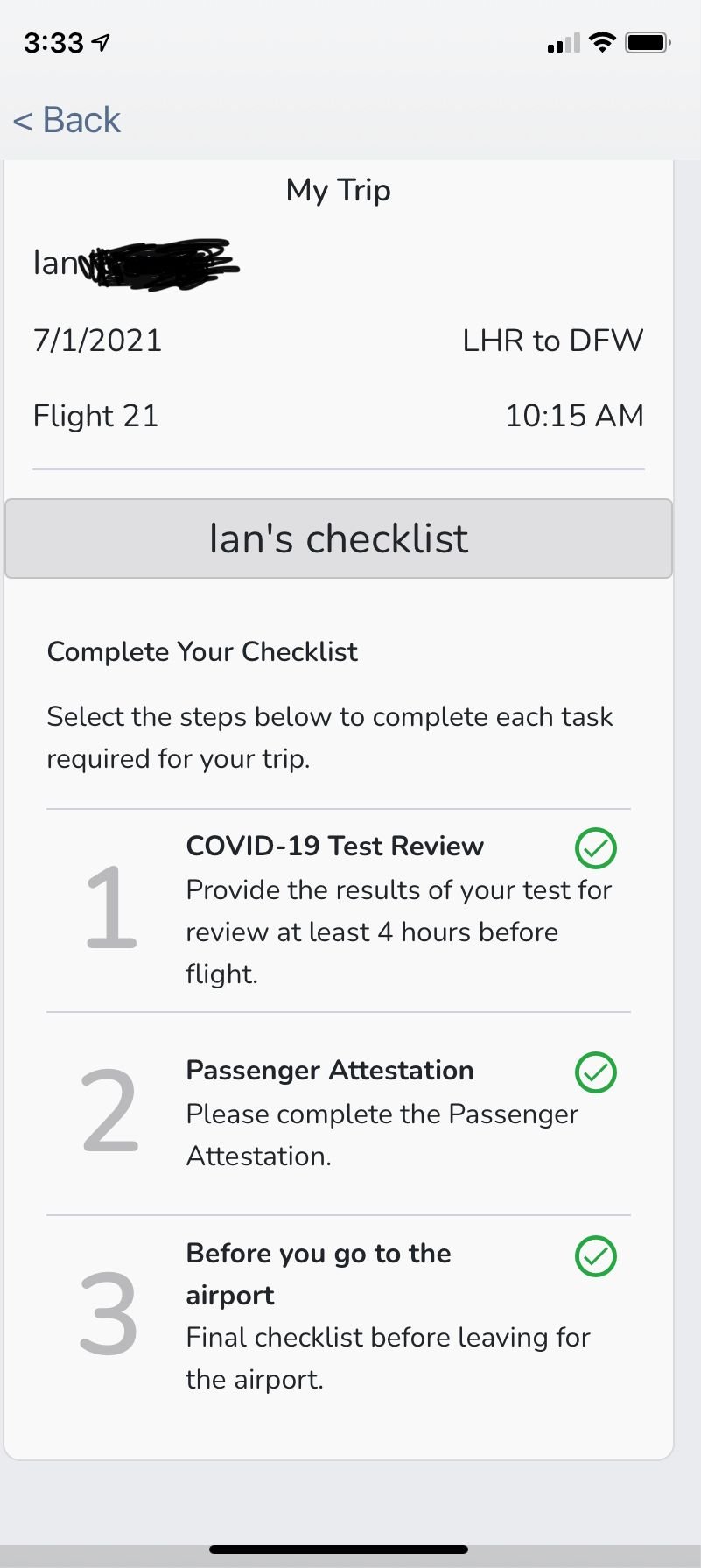This screenshot has height=1568, width=701.
Task: Tap the LHR to DFW route text
Action: 553,341
